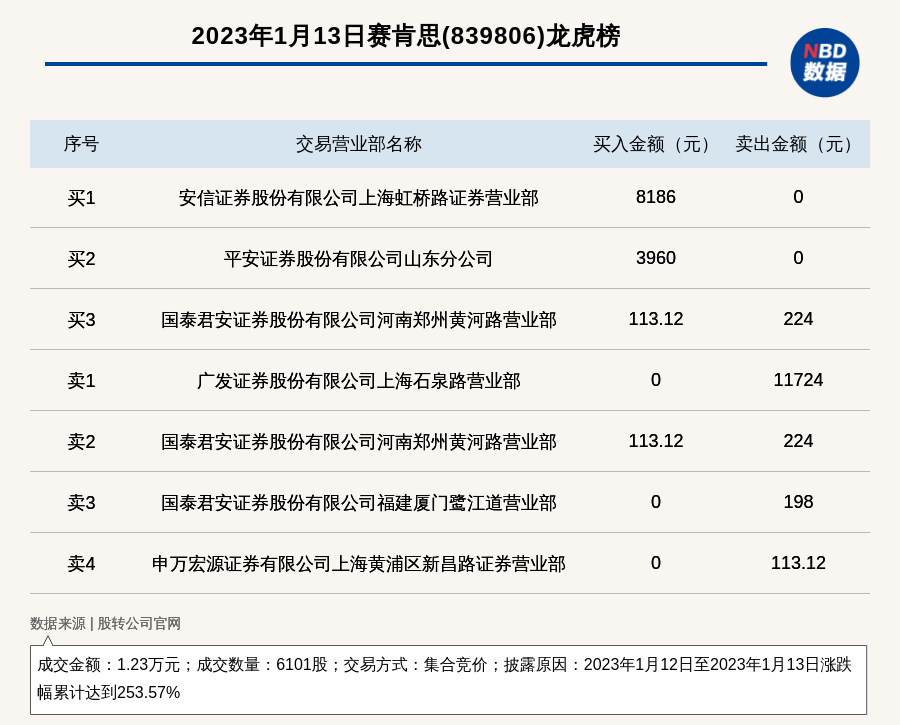This screenshot has height=725, width=900.
Task: Select sell amount 11724 in 卖1 row
Action: [798, 379]
